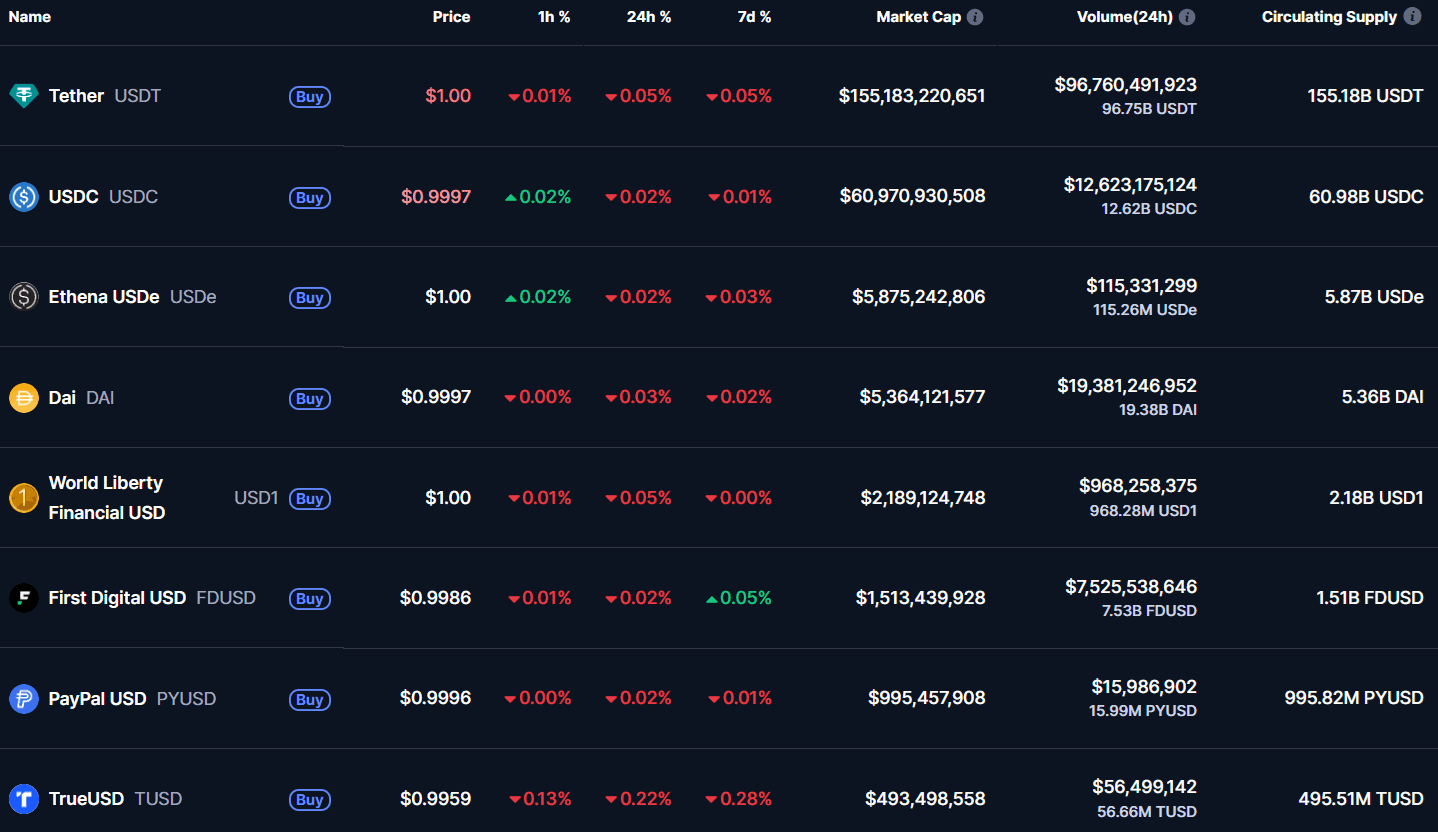Open the Volume(24h) info tooltip icon
The width and height of the screenshot is (1438, 832).
tap(1187, 17)
